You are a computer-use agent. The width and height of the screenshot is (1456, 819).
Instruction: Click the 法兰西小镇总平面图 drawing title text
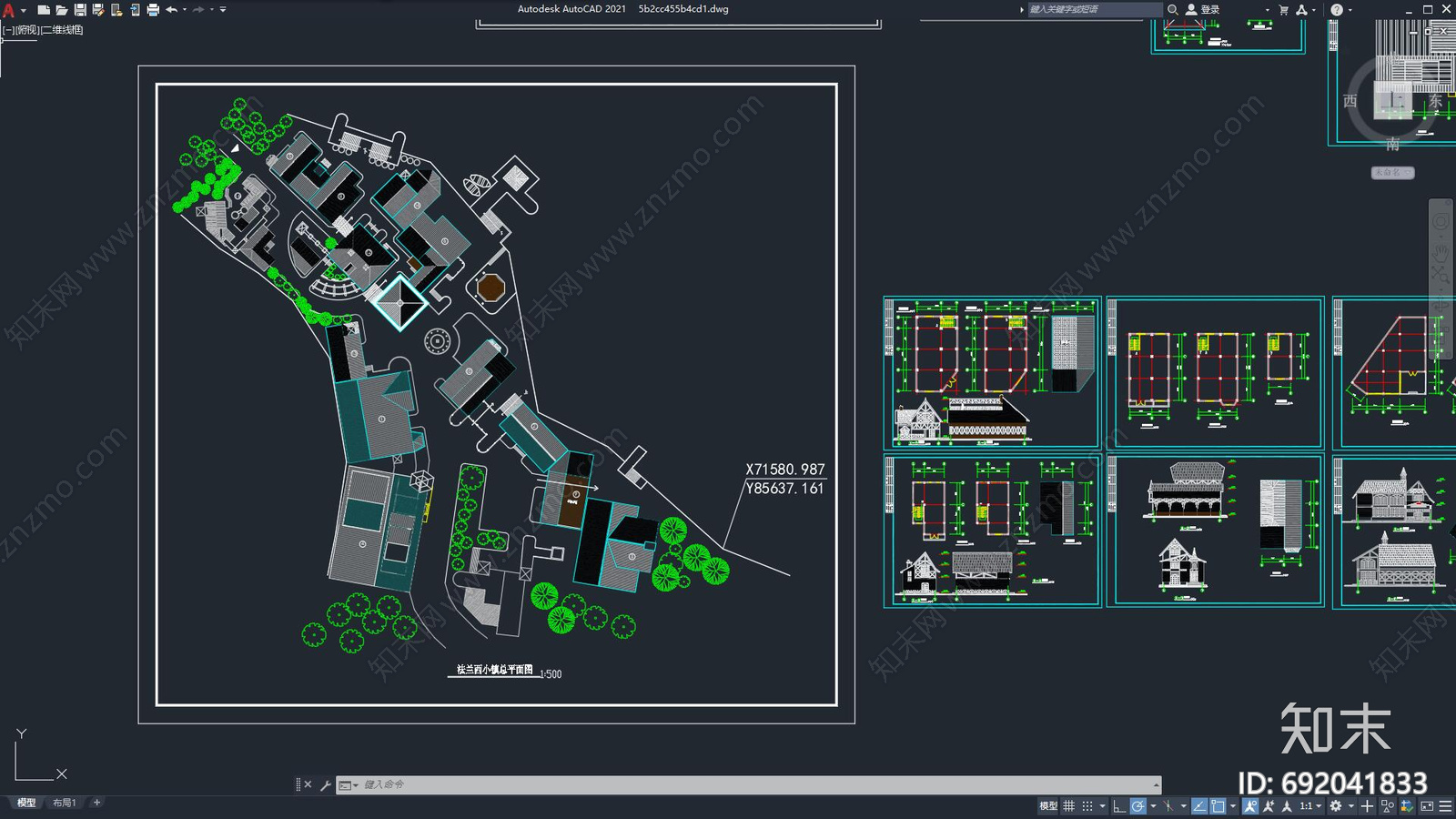494,670
